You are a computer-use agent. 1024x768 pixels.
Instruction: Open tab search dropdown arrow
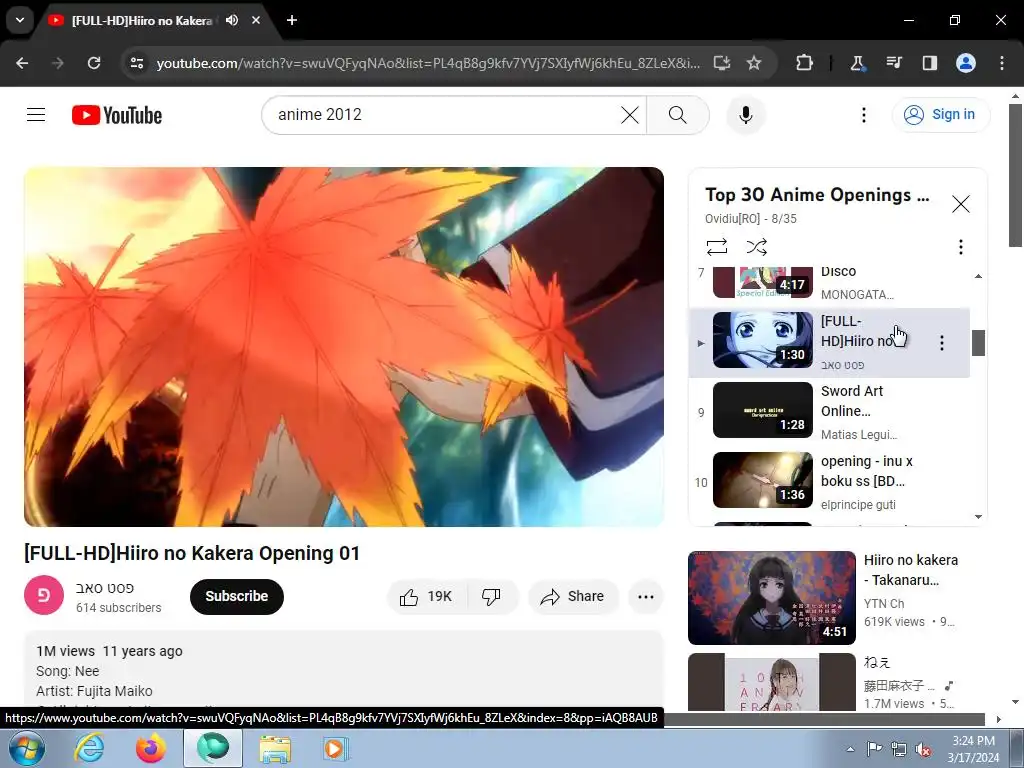click(x=20, y=20)
